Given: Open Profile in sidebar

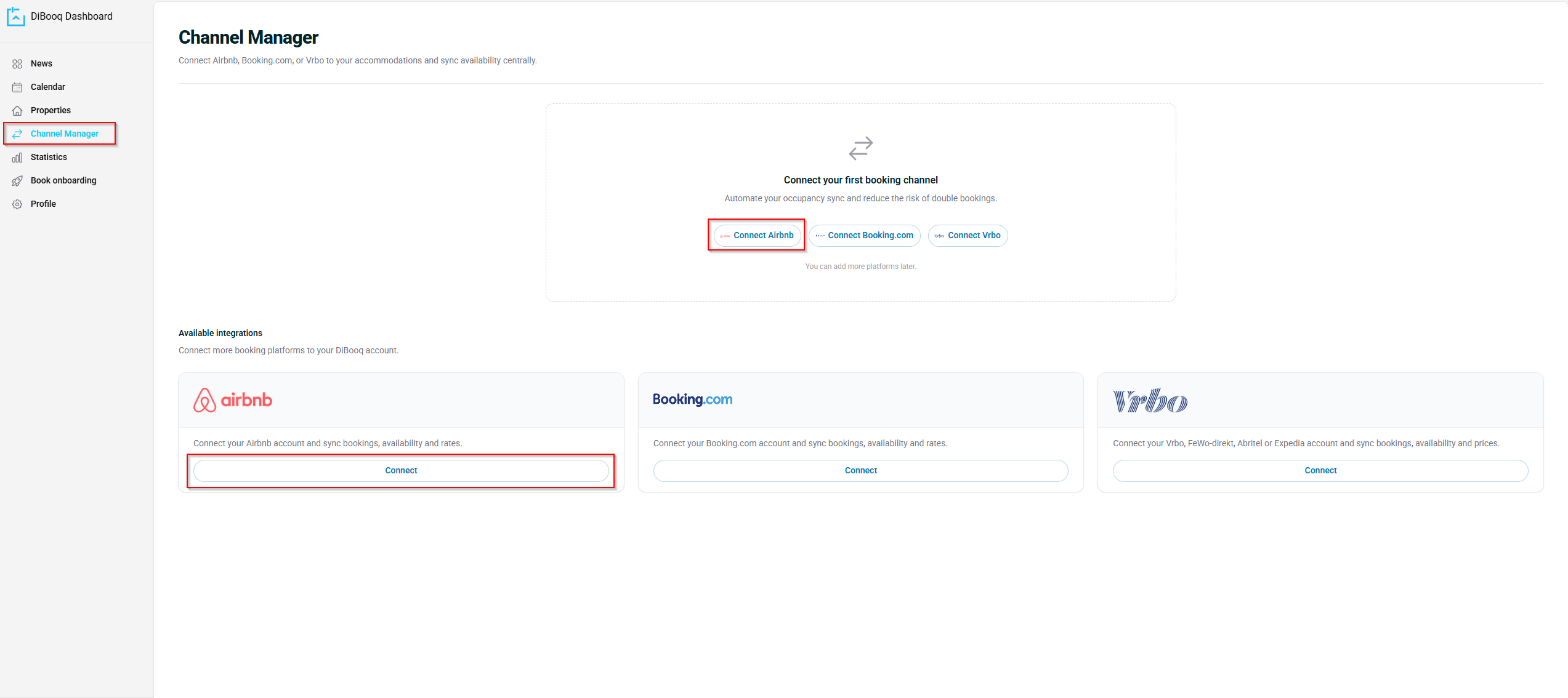Looking at the screenshot, I should [43, 204].
